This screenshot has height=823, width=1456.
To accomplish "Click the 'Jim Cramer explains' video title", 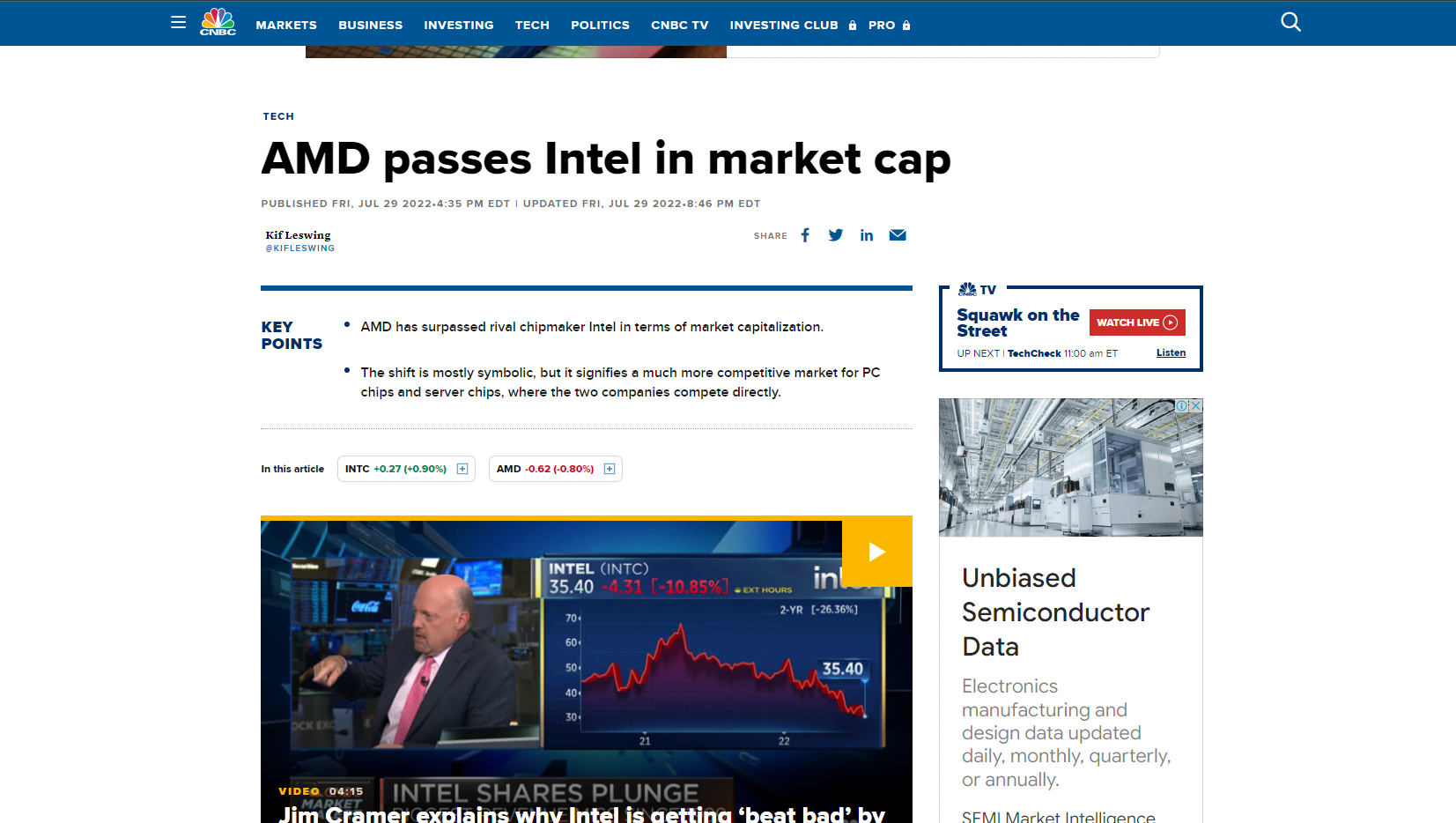I will [x=581, y=814].
